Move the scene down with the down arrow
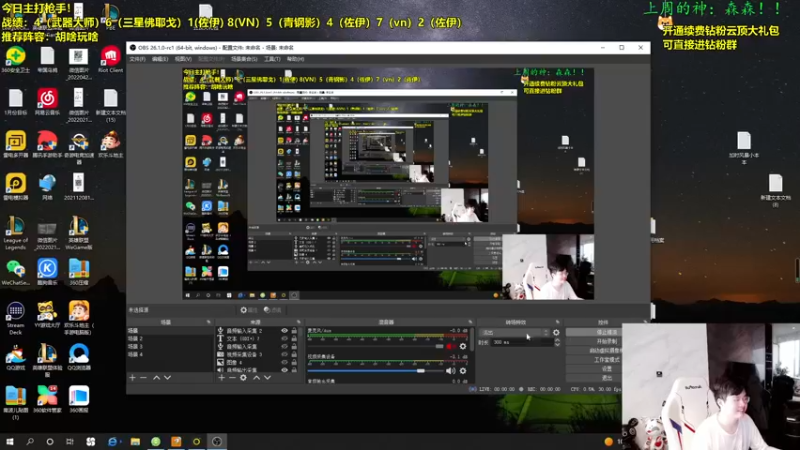This screenshot has height=450, width=800. pyautogui.click(x=167, y=378)
